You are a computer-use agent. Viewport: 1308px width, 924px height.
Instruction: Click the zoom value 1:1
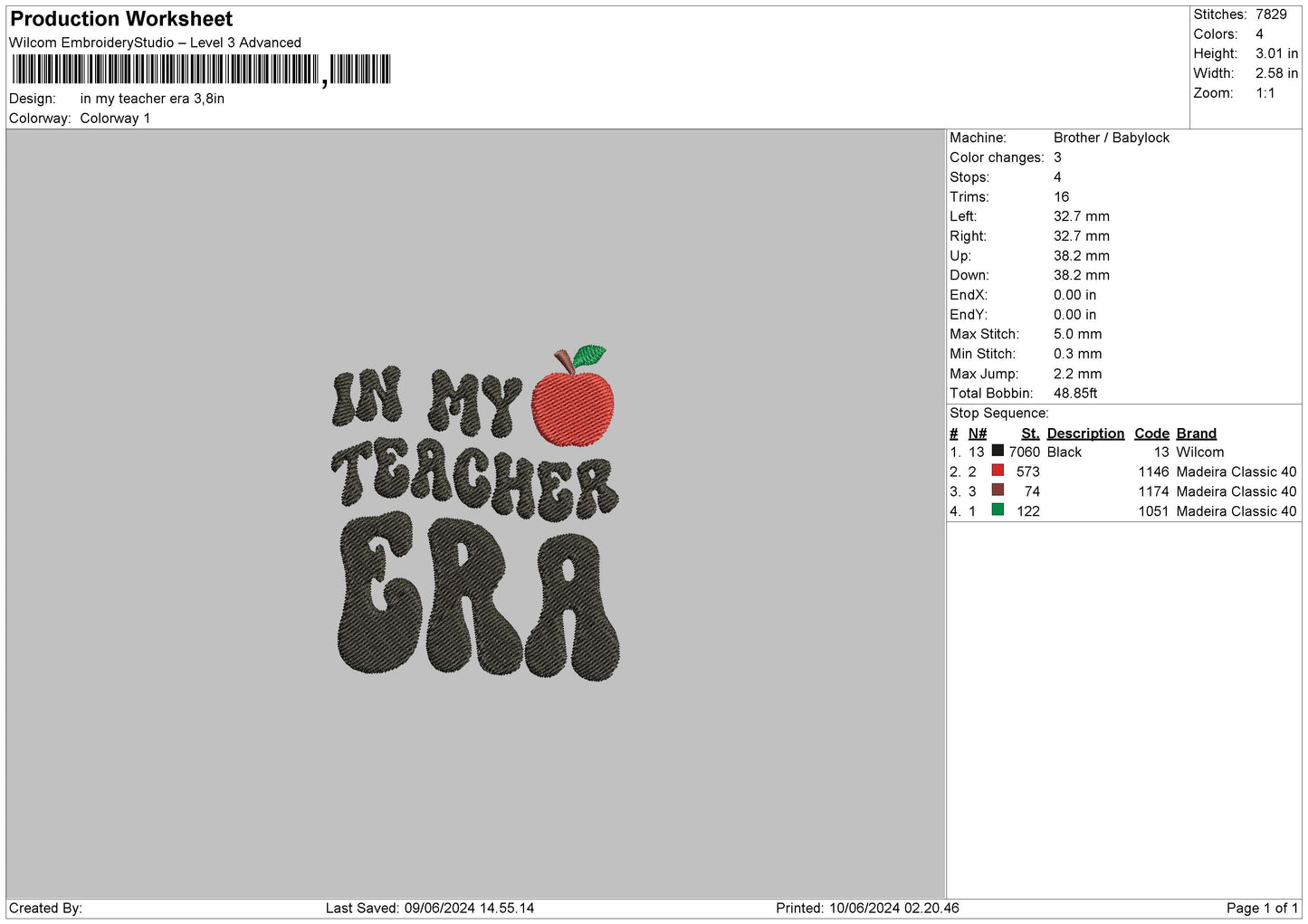point(1265,93)
